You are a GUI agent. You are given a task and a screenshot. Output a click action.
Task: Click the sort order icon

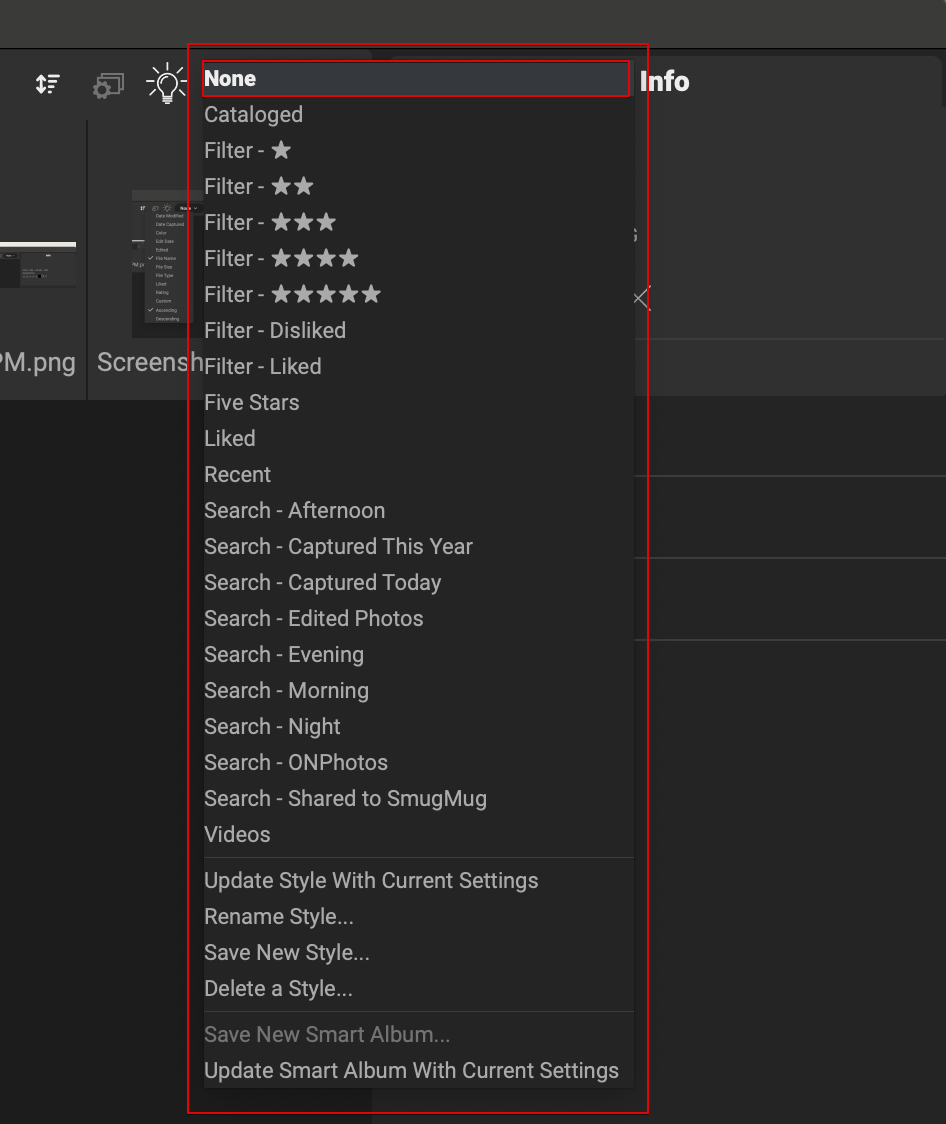(x=47, y=85)
